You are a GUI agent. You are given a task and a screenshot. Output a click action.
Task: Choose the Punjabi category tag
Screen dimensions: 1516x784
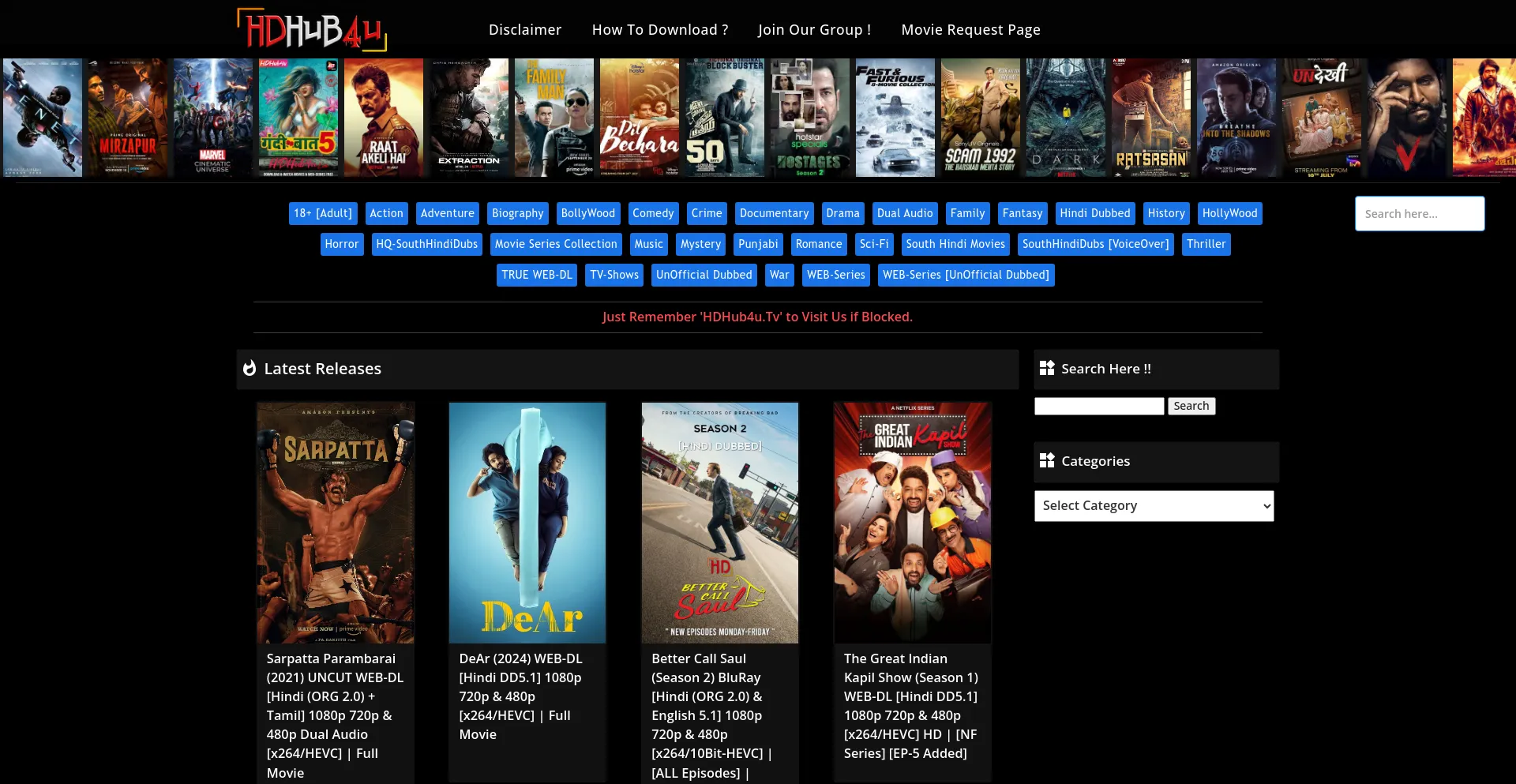[x=758, y=244]
